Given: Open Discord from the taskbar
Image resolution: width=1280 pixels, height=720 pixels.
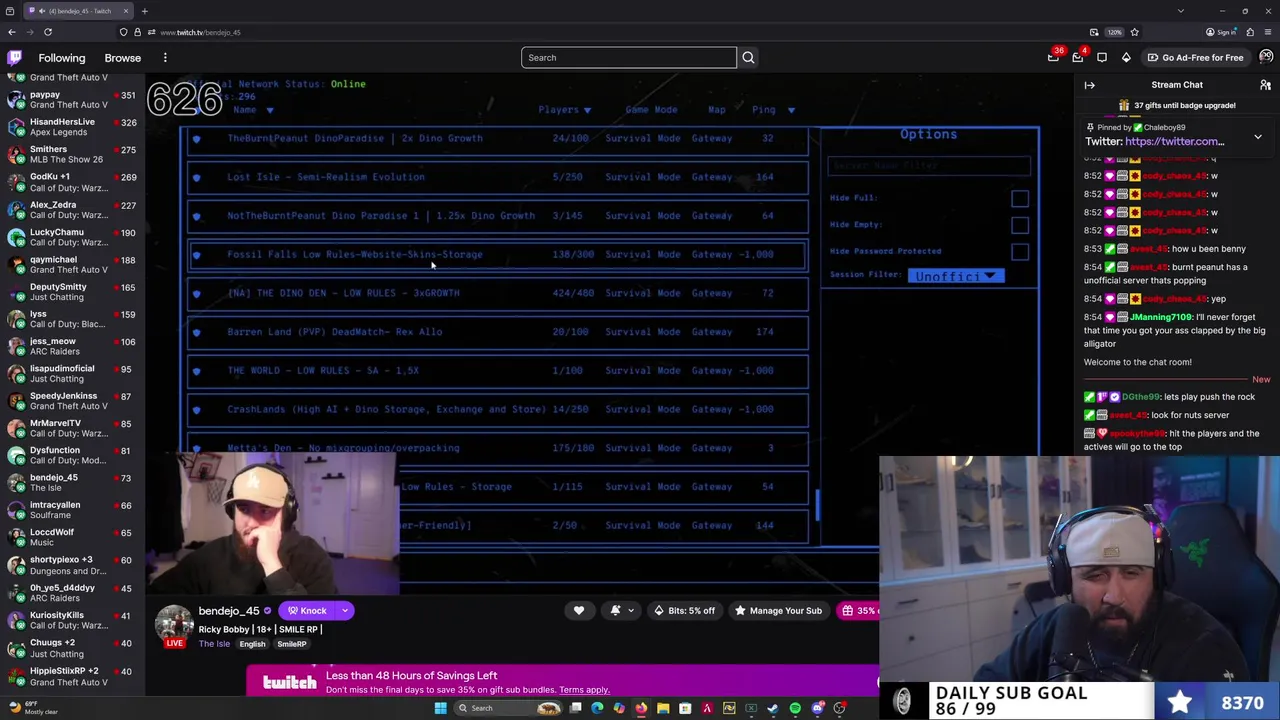Looking at the screenshot, I should pos(817,708).
